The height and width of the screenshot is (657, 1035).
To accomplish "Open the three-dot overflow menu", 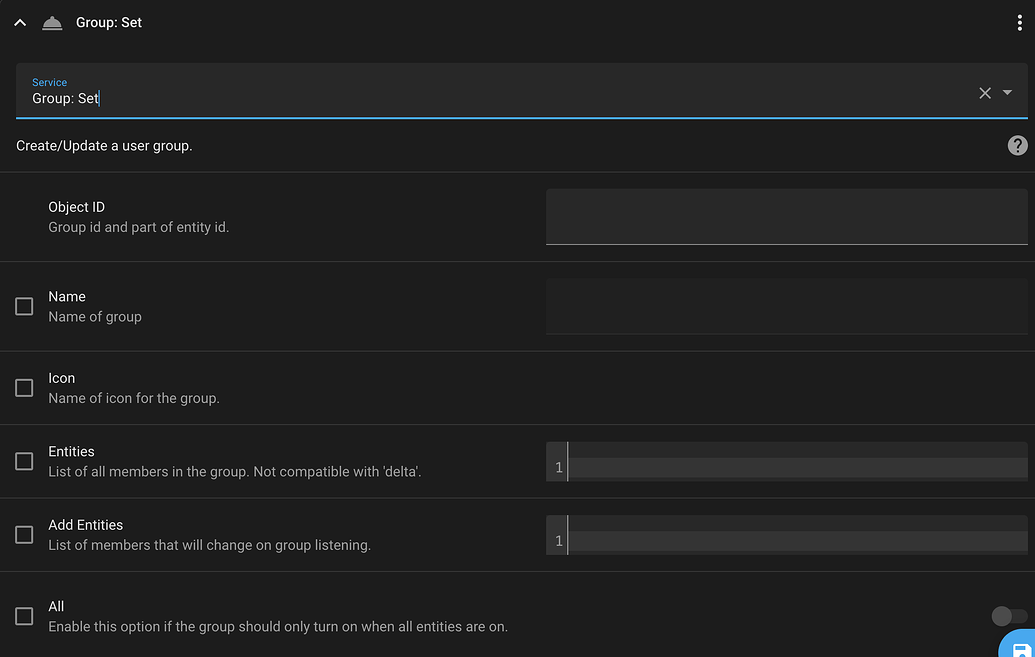I will (1019, 22).
